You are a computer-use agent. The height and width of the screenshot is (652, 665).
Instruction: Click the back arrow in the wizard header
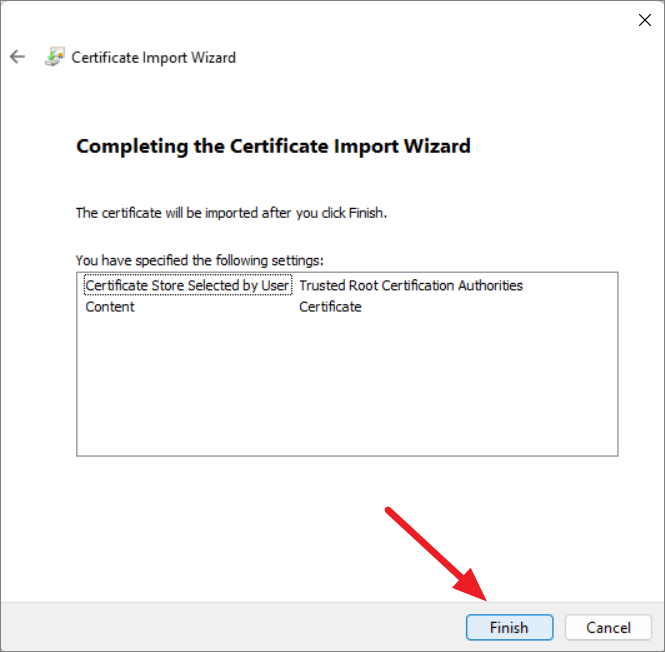(17, 57)
